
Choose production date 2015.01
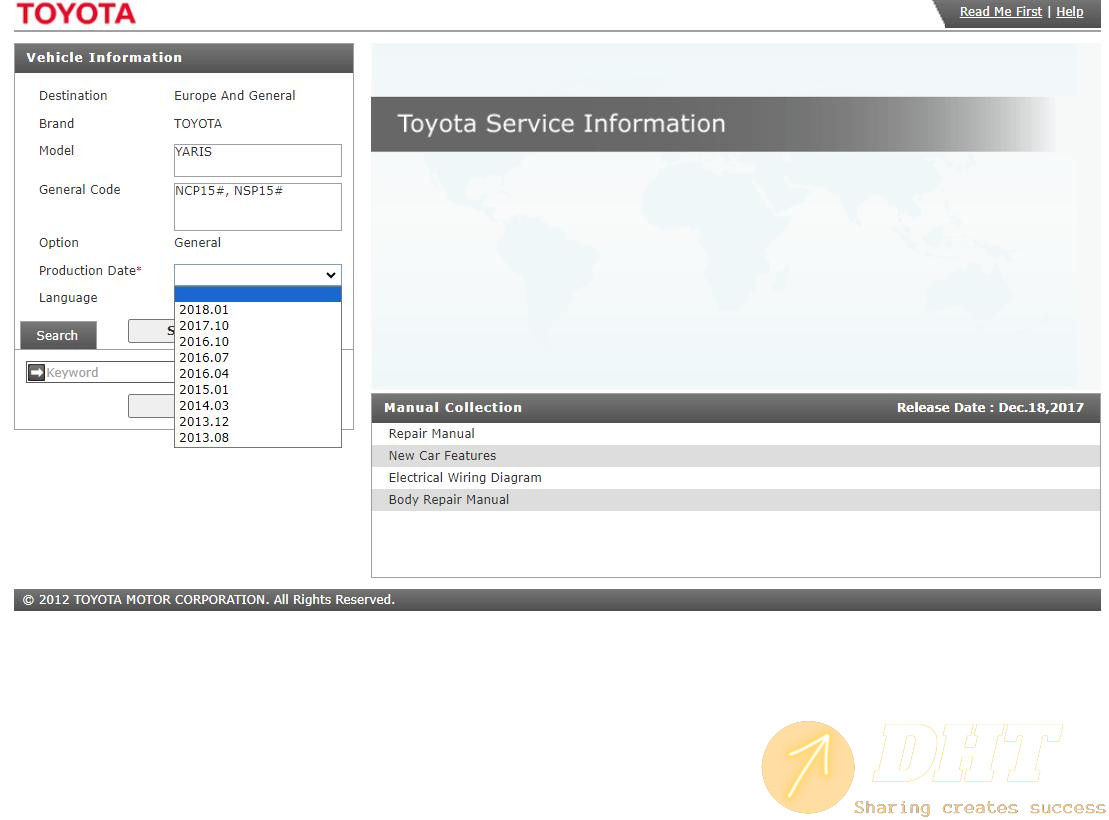pyautogui.click(x=257, y=389)
